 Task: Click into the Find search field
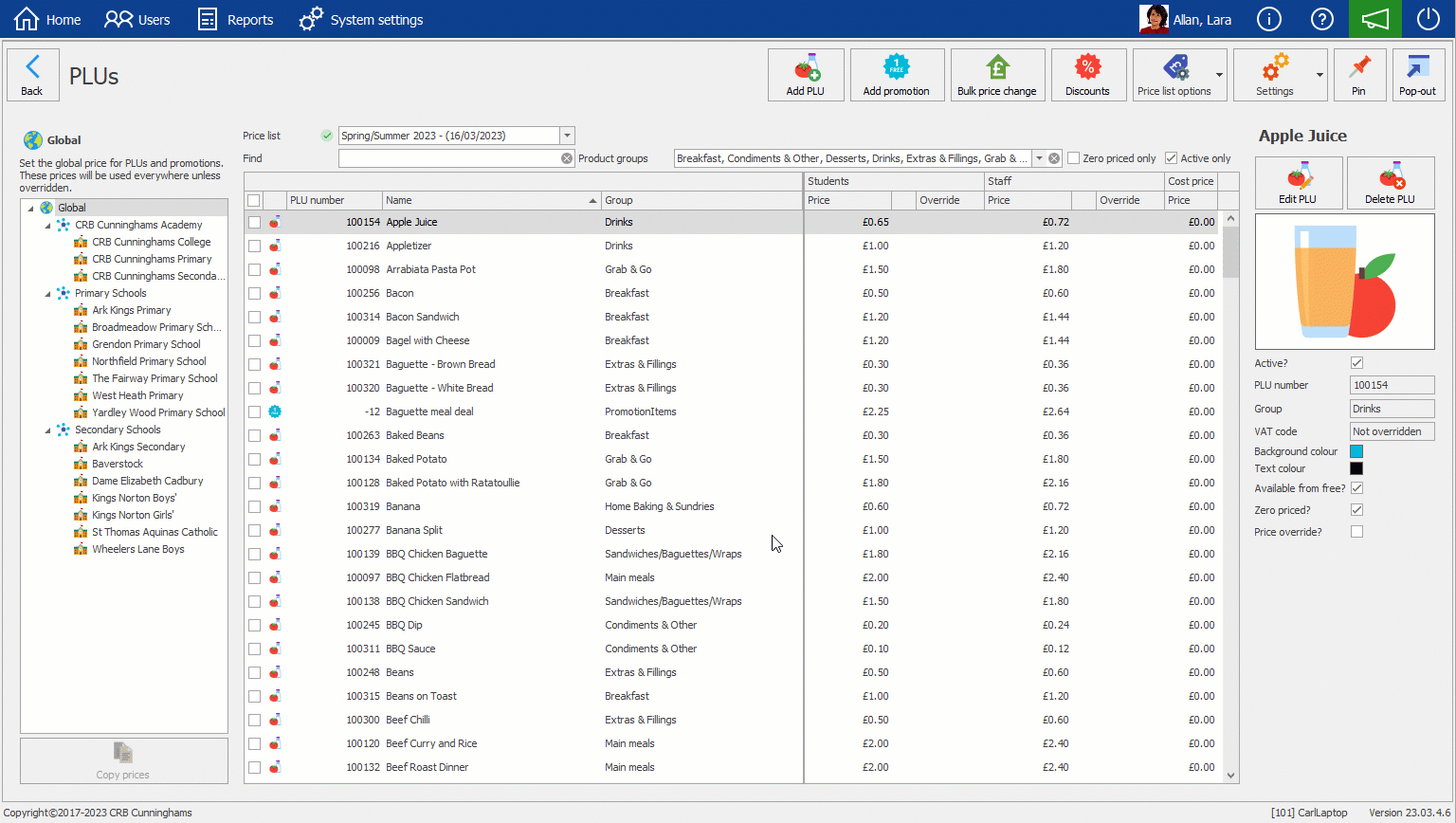449,158
